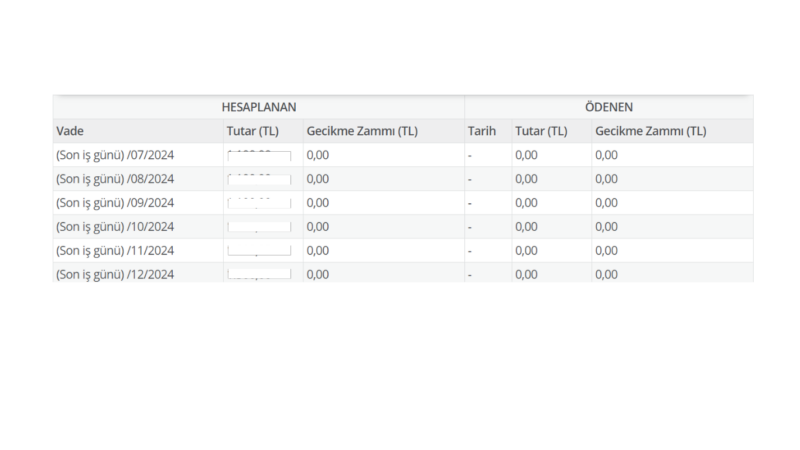Click paid Tutar 0,00 in 09/2024 row

pyautogui.click(x=526, y=203)
